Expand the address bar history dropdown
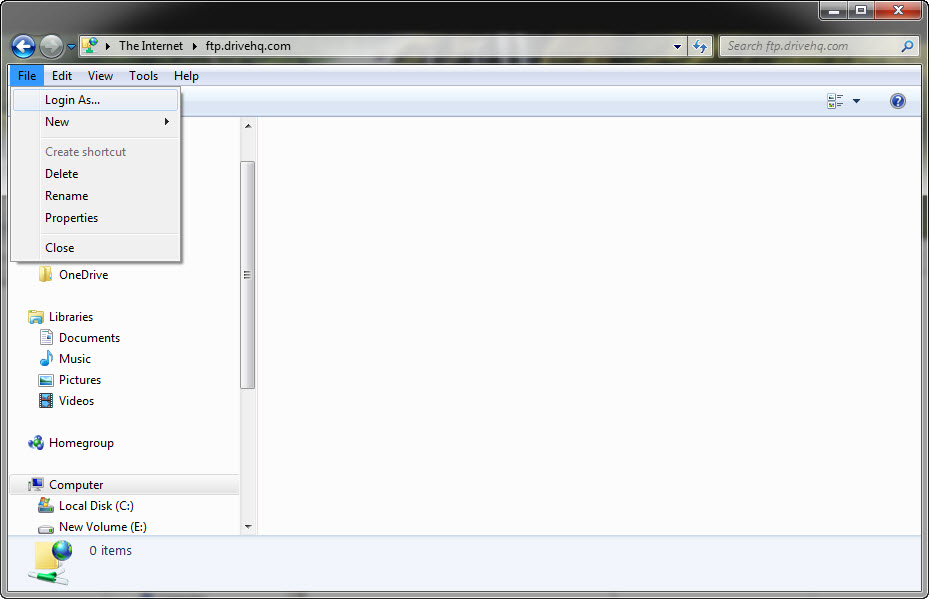Screen dimensions: 929x599 [677, 46]
